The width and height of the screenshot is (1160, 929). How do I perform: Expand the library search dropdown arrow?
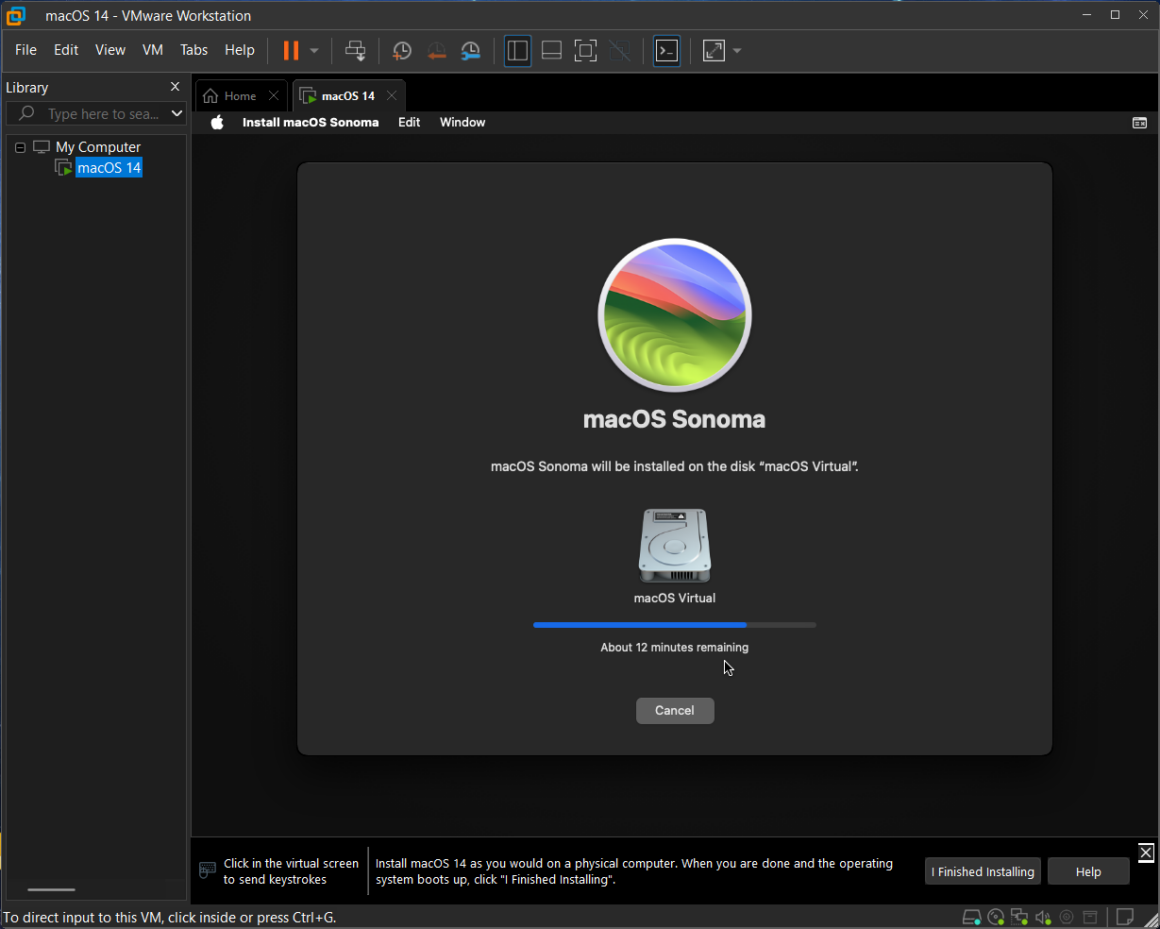point(176,113)
